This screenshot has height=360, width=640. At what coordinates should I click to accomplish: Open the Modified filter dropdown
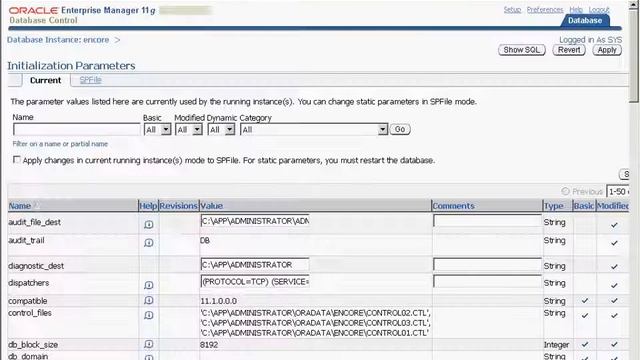click(189, 130)
